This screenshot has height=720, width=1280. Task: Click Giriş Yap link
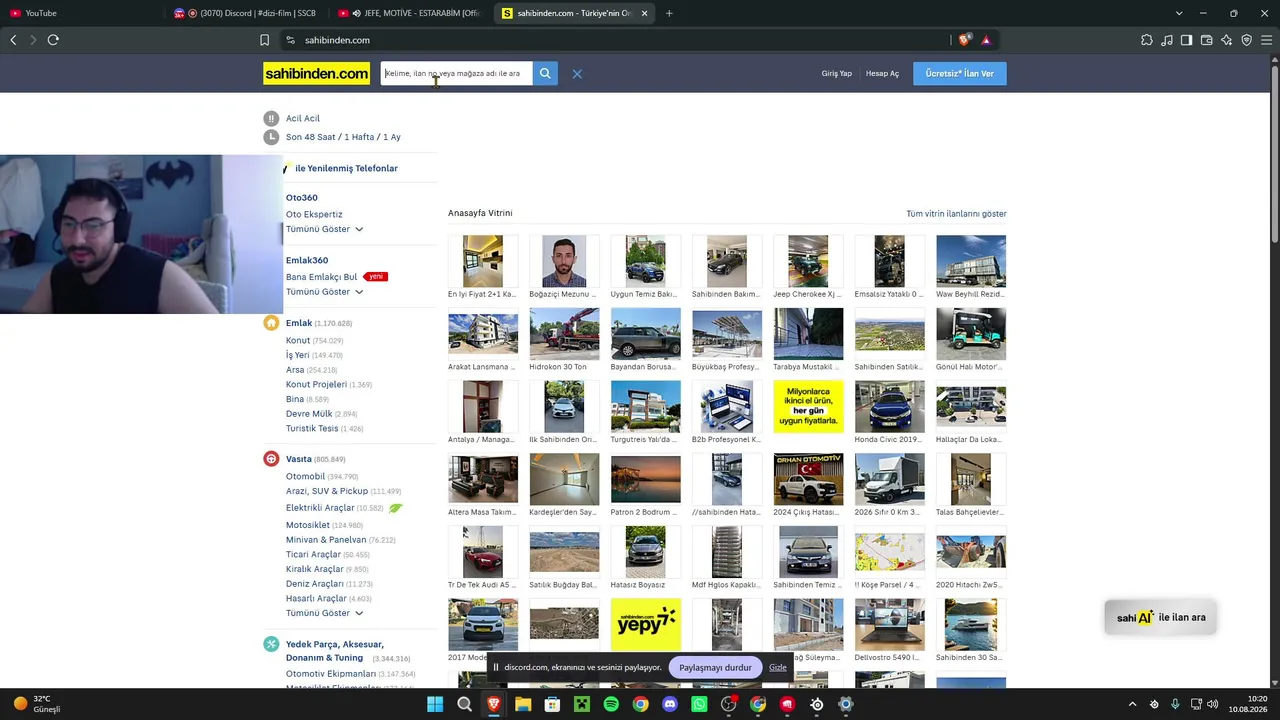pyautogui.click(x=837, y=74)
